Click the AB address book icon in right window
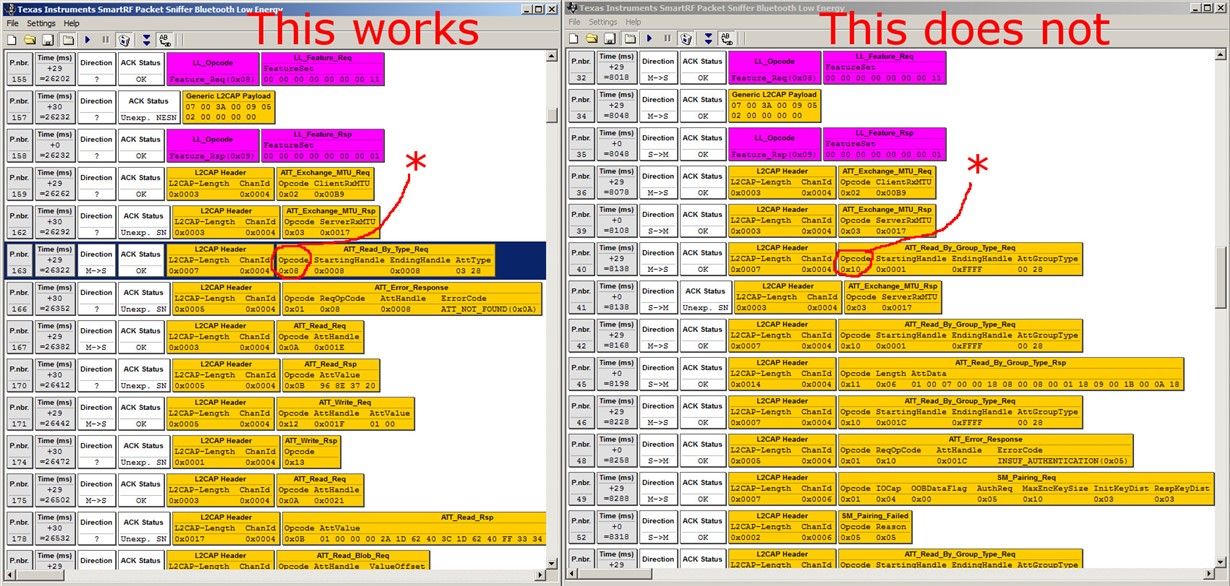Image resolution: width=1230 pixels, height=586 pixels. click(726, 38)
